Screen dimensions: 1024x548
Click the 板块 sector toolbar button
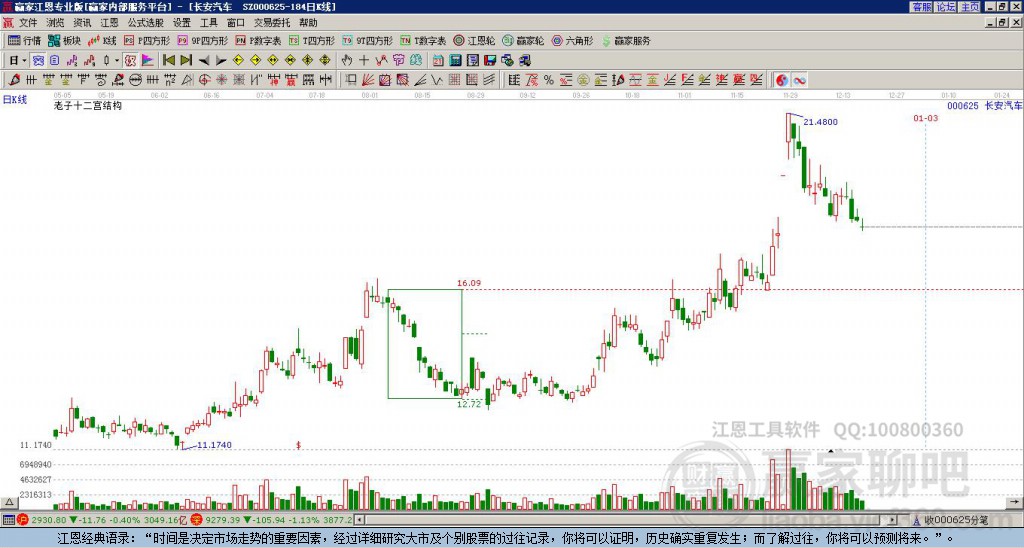click(x=64, y=40)
